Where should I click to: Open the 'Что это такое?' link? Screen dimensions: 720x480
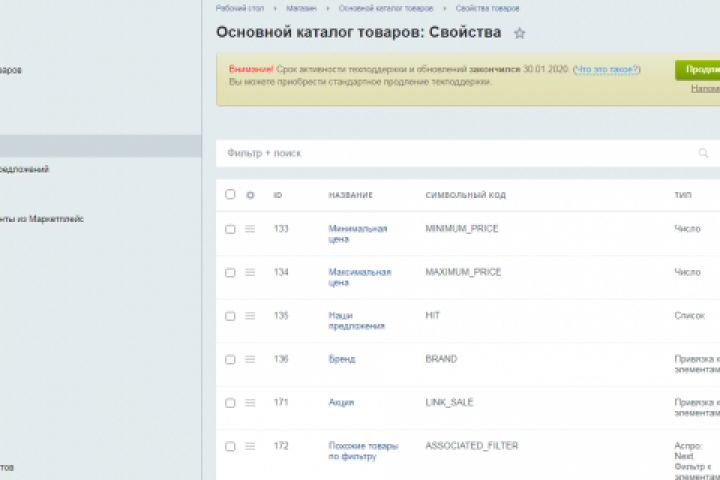coord(605,69)
